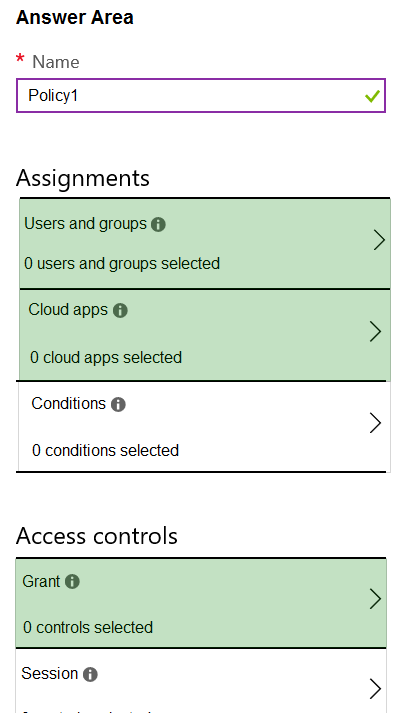This screenshot has width=403, height=713.
Task: Expand the Grant row chevron
Action: (375, 599)
